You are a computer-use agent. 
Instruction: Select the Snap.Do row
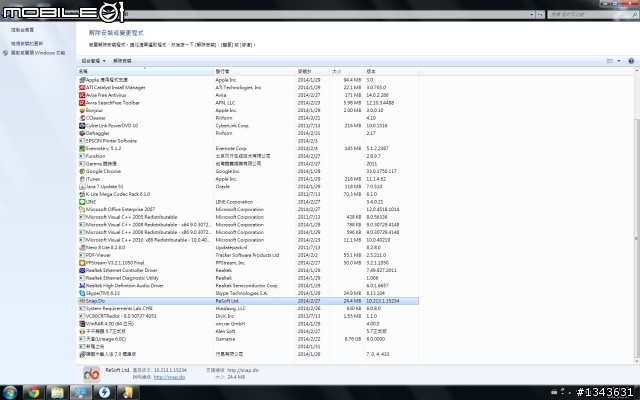click(x=248, y=301)
